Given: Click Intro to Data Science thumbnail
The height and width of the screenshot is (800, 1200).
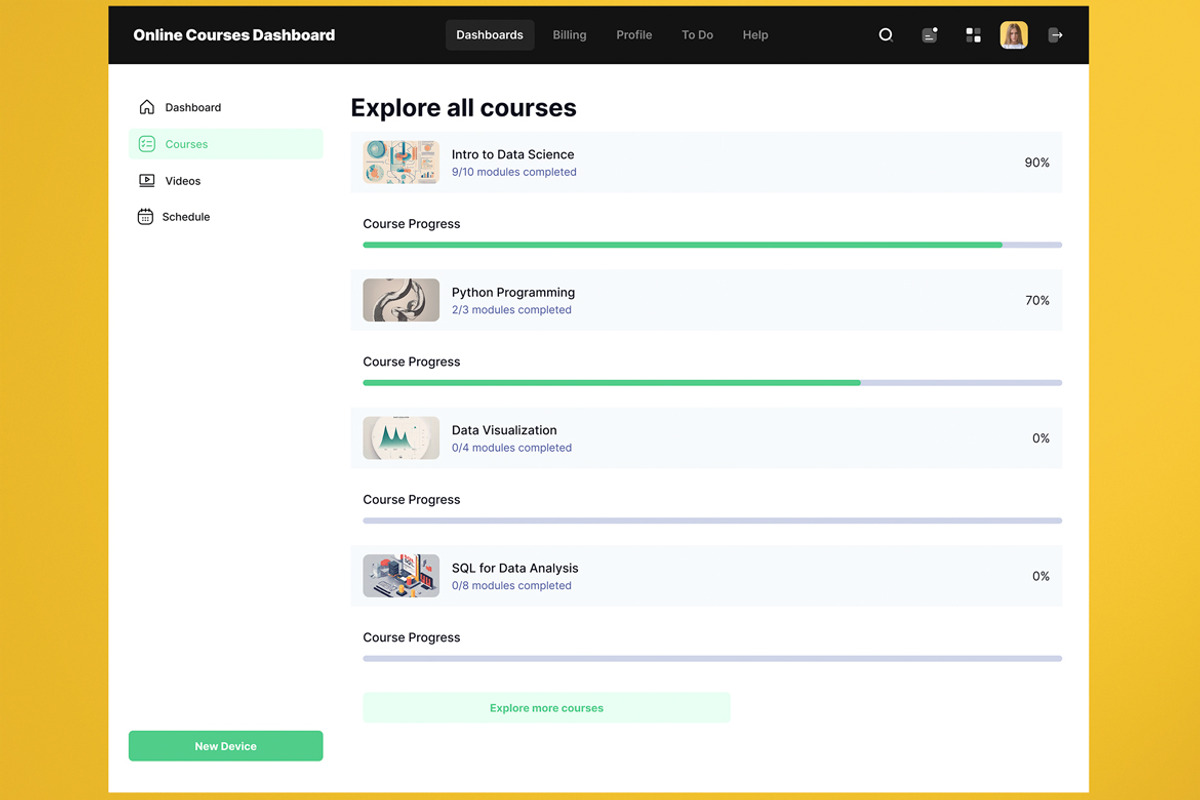Looking at the screenshot, I should (401, 162).
